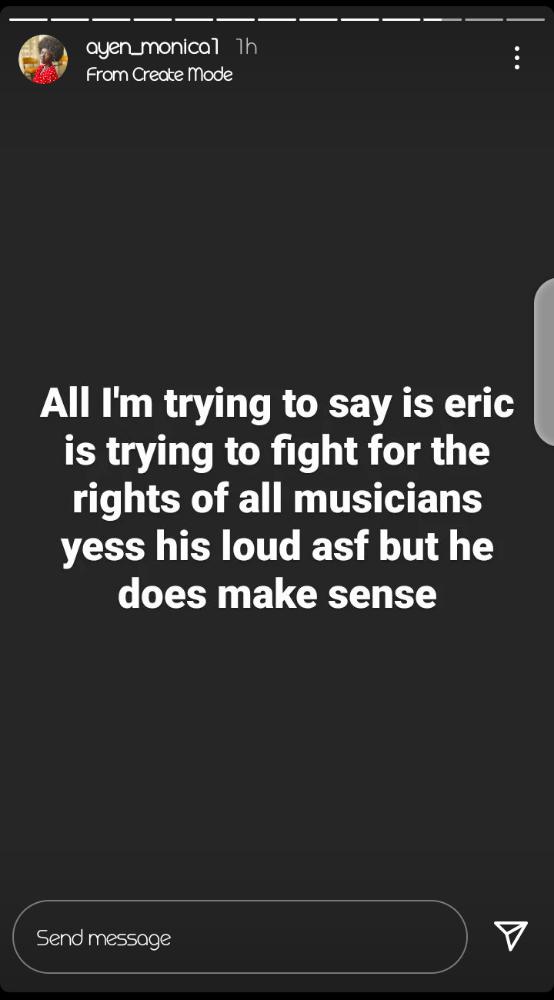Focus the Send message field

(x=240, y=937)
